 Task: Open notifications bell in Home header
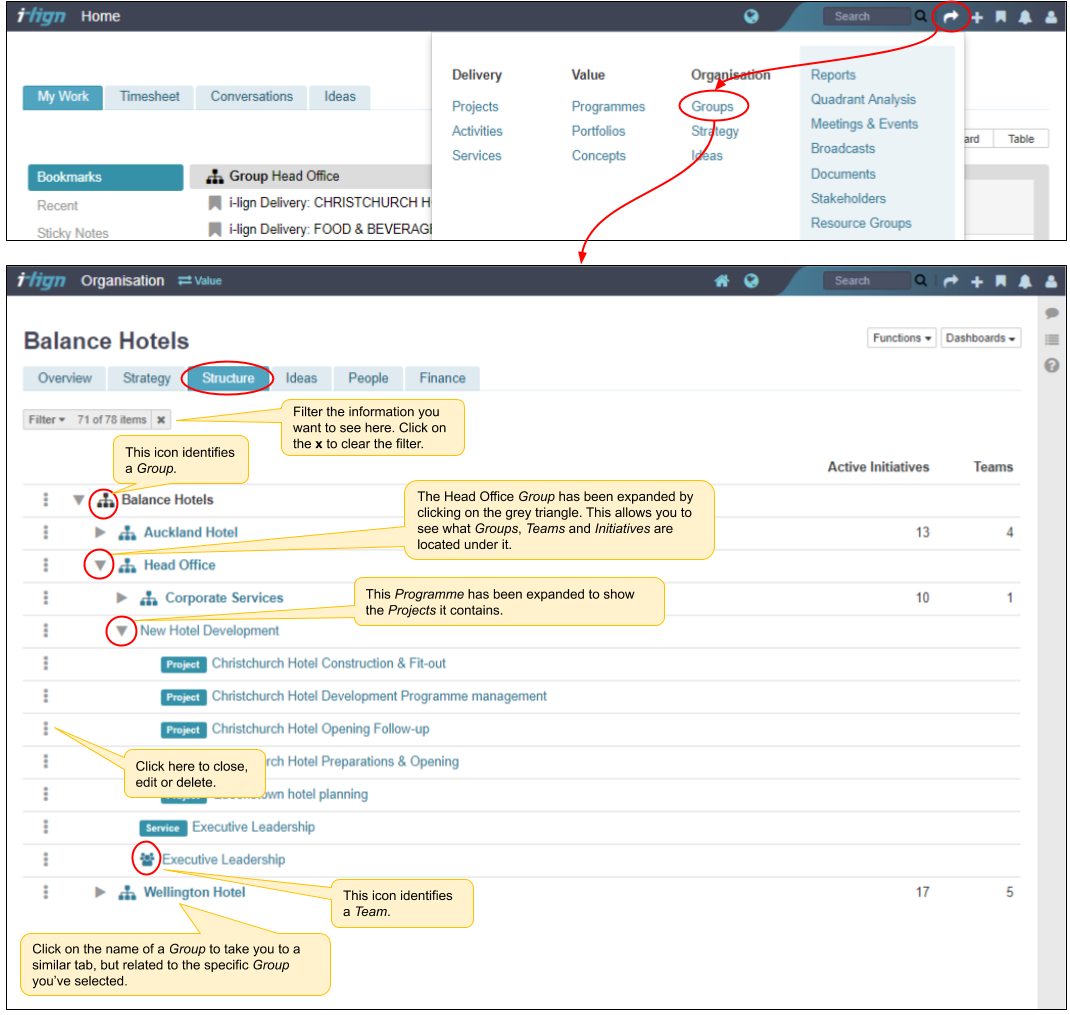click(x=1025, y=17)
